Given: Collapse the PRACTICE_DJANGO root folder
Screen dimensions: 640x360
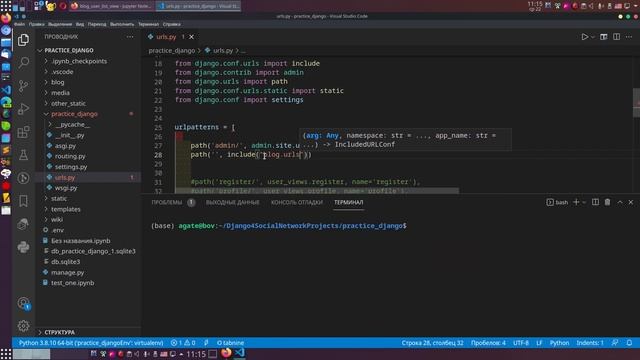Looking at the screenshot, I should [69, 50].
